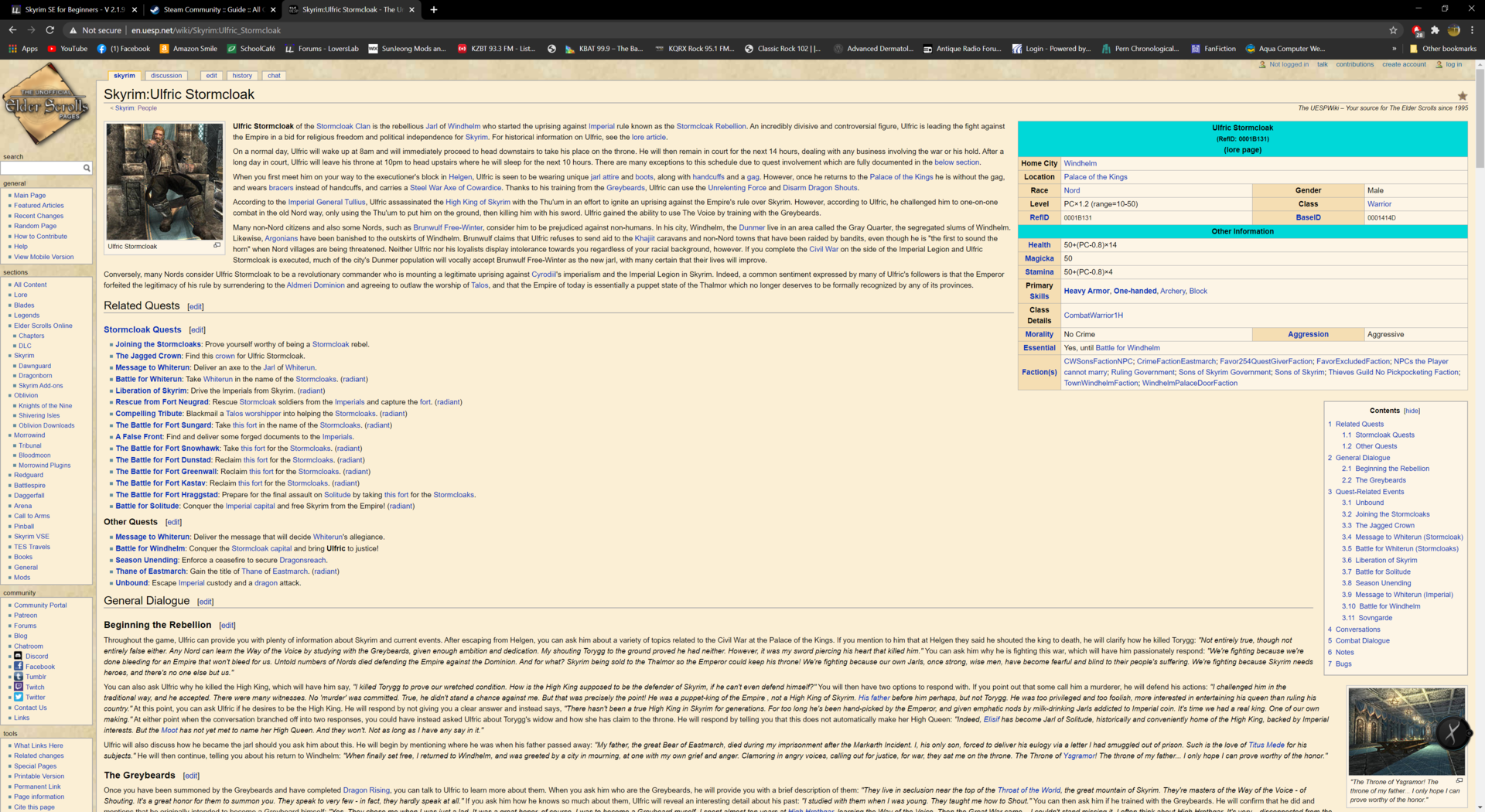The width and height of the screenshot is (1485, 812).
Task: Open the Facebook bookmark in the bookmarks bar
Action: coord(123,49)
